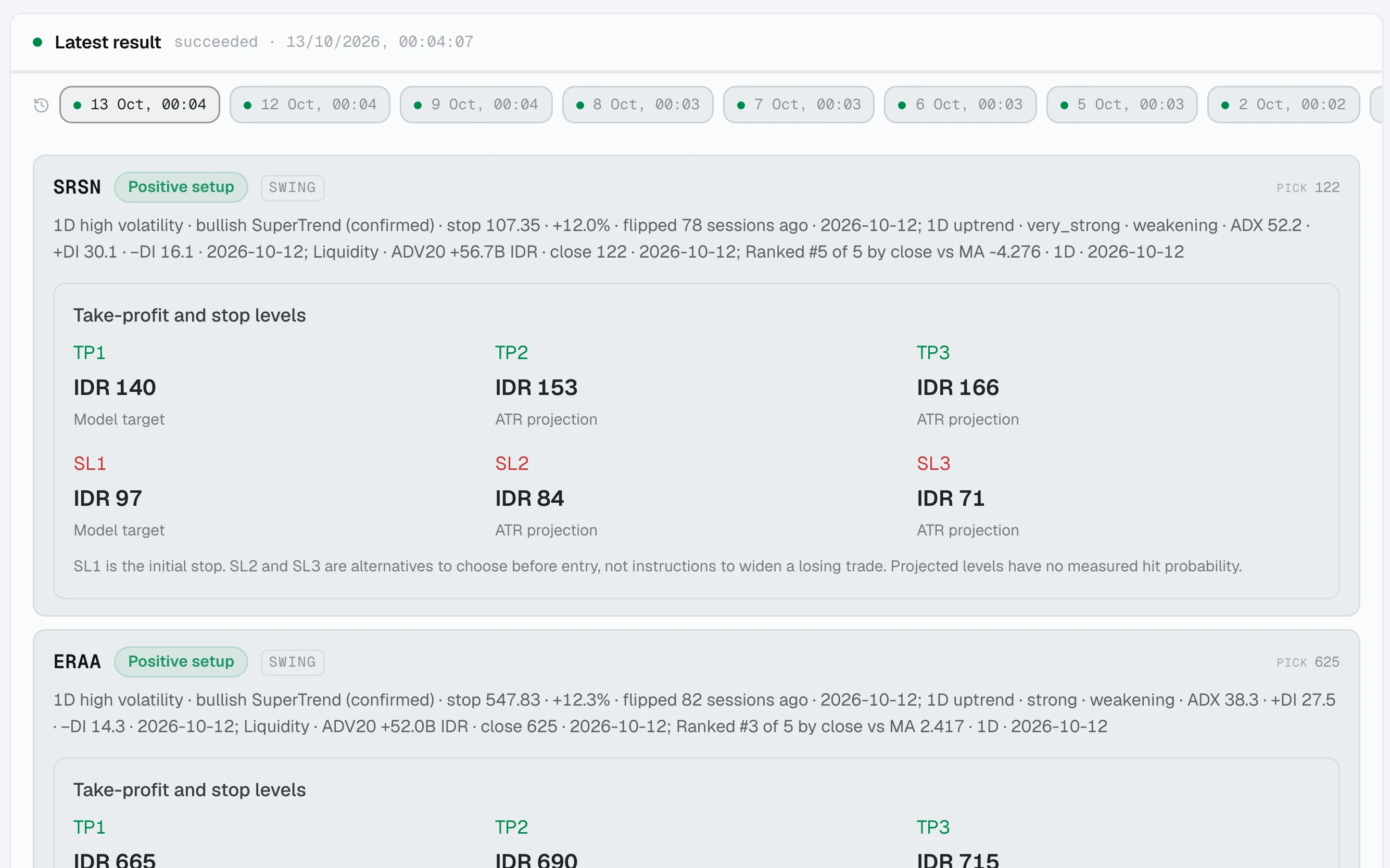Image resolution: width=1390 pixels, height=868 pixels.
Task: Click ERAA's TP1 value IDR 665
Action: [115, 860]
